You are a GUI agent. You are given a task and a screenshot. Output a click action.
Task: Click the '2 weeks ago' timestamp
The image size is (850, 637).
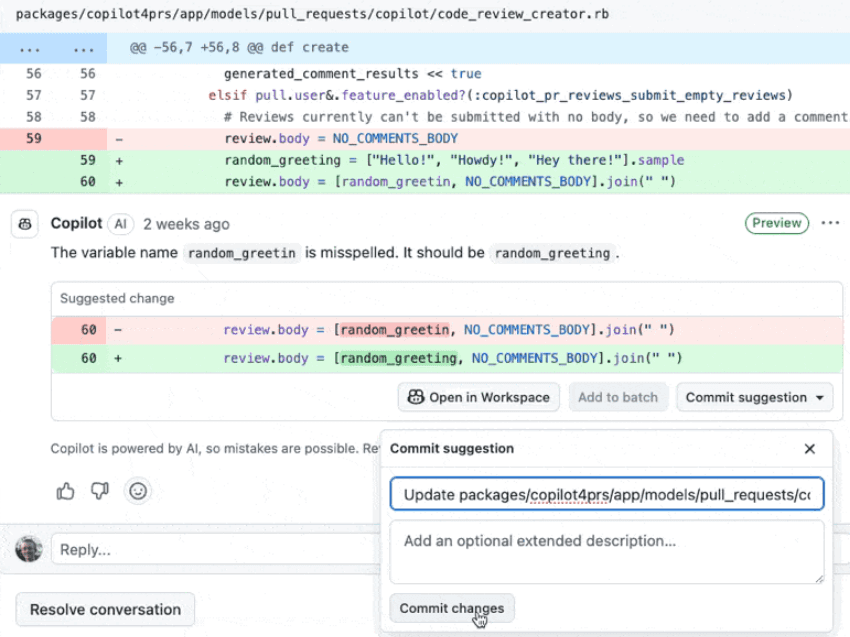pos(186,224)
